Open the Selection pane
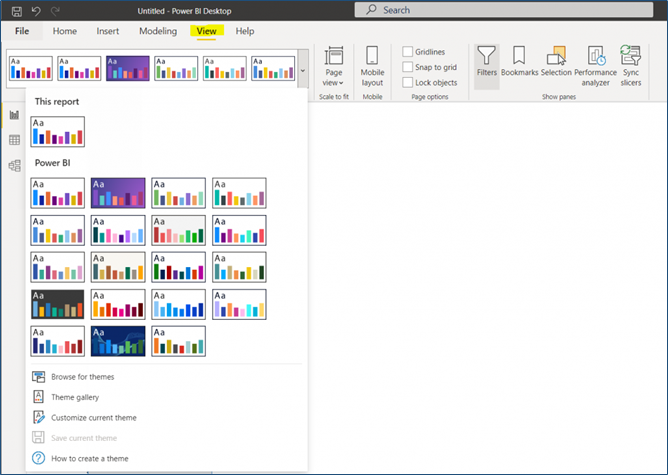 click(556, 62)
